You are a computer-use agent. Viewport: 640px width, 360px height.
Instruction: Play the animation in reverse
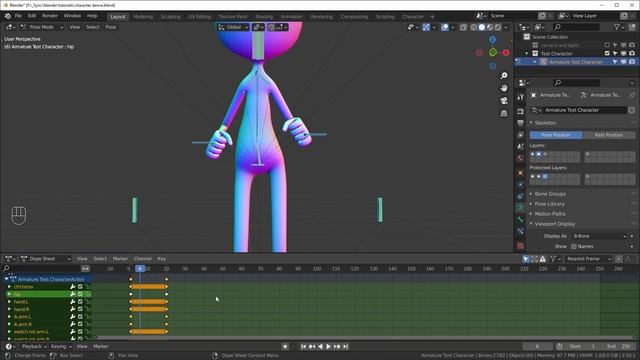tap(320, 347)
